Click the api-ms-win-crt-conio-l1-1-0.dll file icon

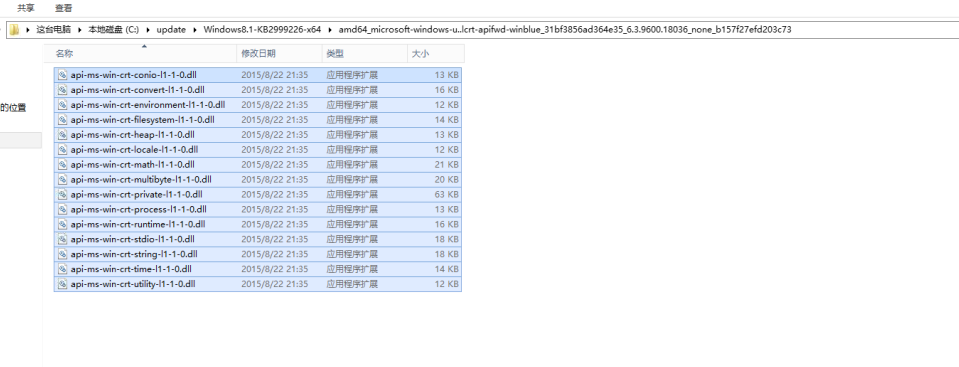[x=62, y=75]
